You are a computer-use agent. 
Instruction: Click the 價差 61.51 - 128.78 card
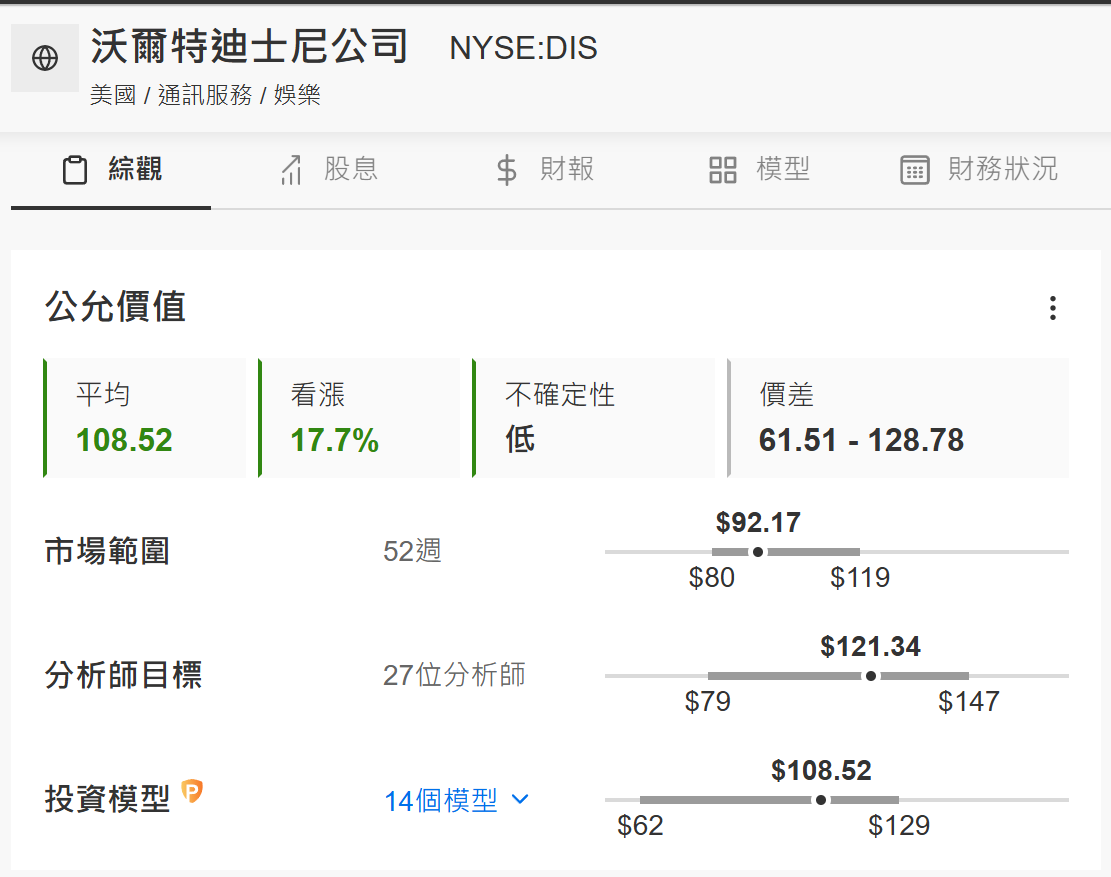[x=898, y=418]
